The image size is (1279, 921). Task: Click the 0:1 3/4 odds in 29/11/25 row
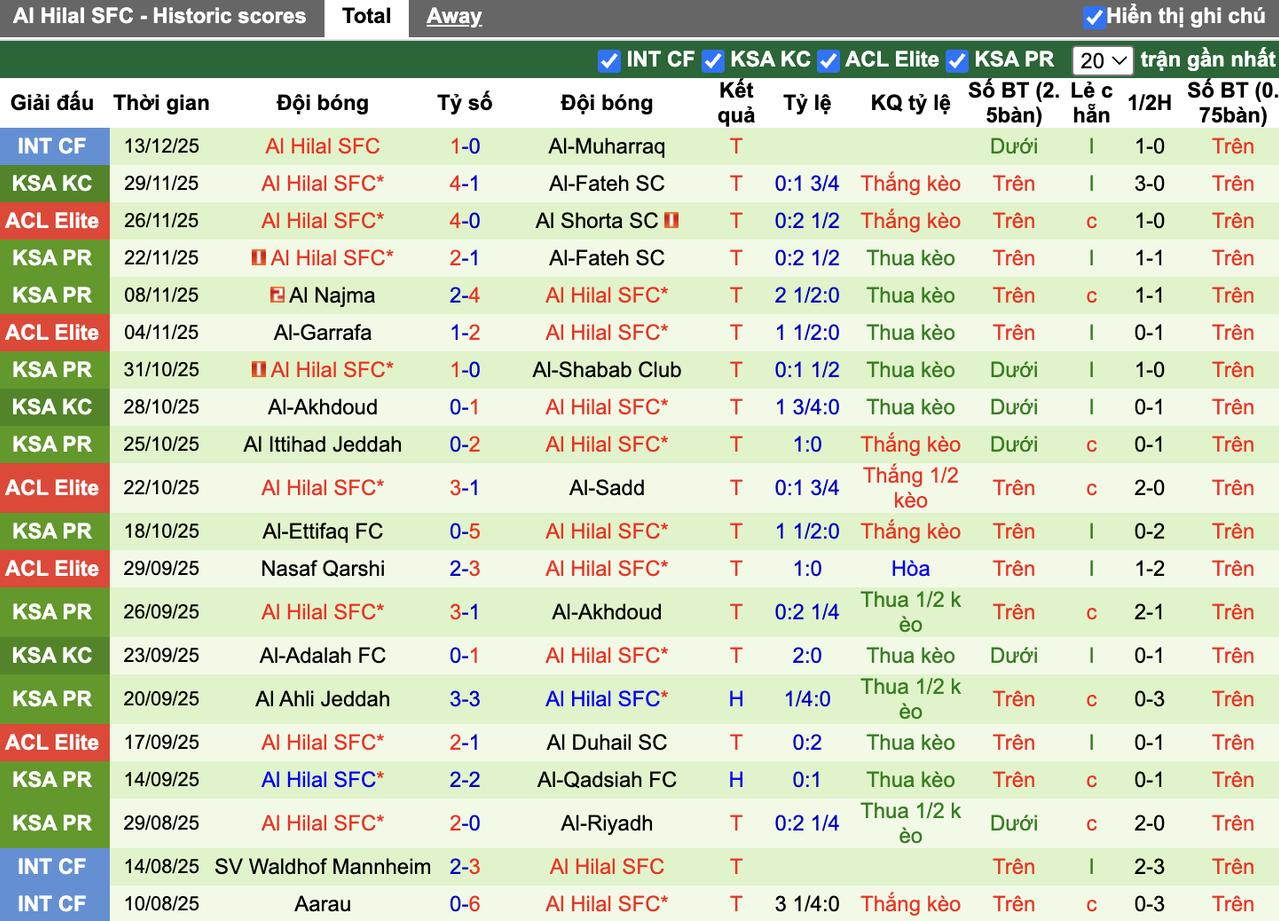click(807, 183)
